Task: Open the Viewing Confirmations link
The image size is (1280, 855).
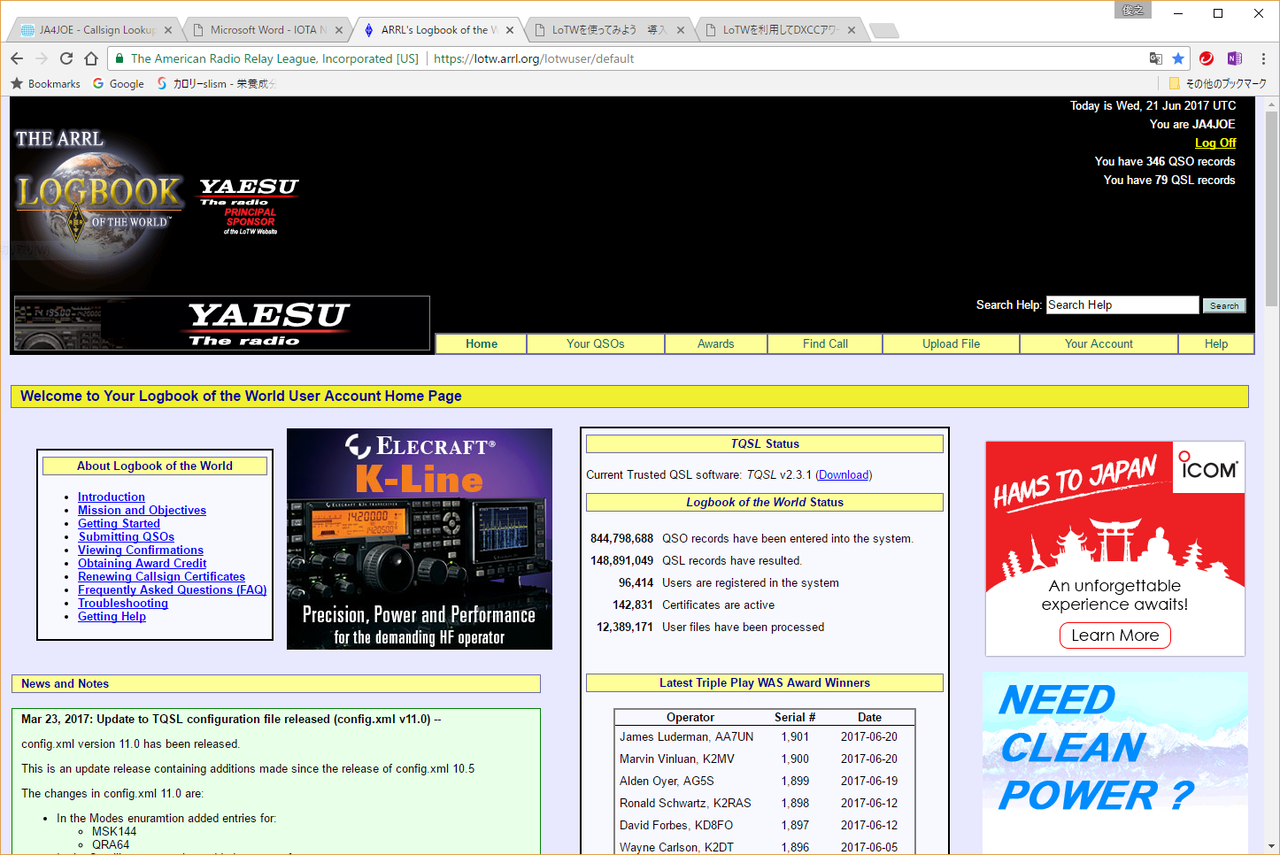Action: (141, 550)
